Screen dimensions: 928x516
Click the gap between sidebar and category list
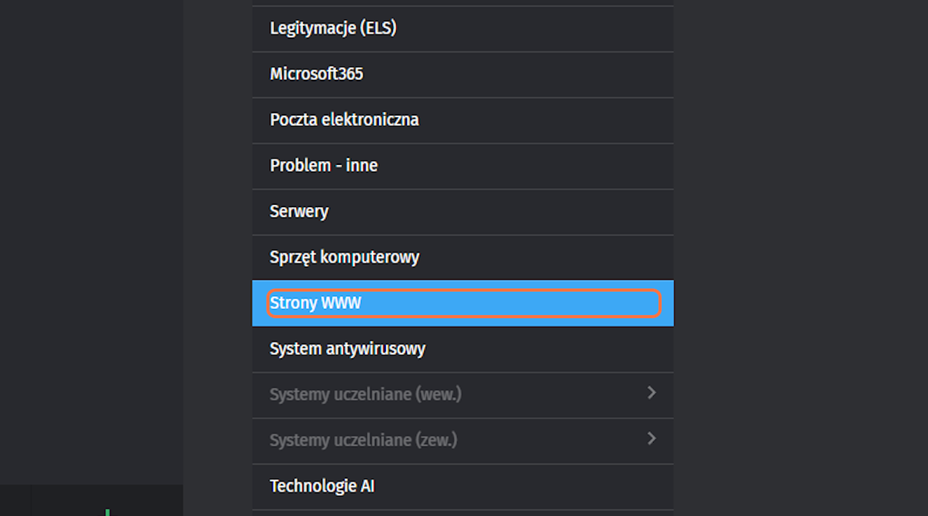[217, 250]
